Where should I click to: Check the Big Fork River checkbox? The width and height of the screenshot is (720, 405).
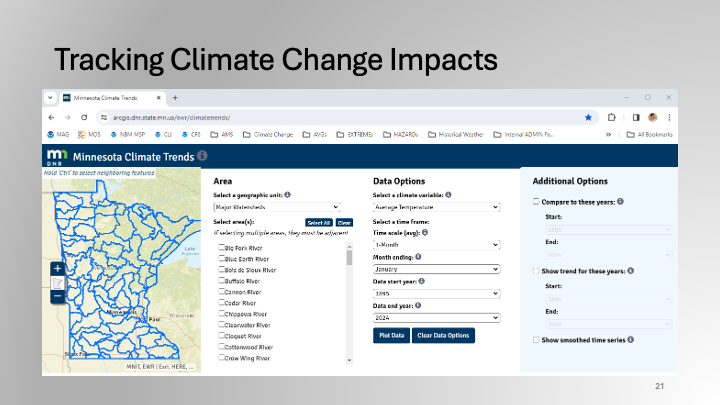click(221, 247)
